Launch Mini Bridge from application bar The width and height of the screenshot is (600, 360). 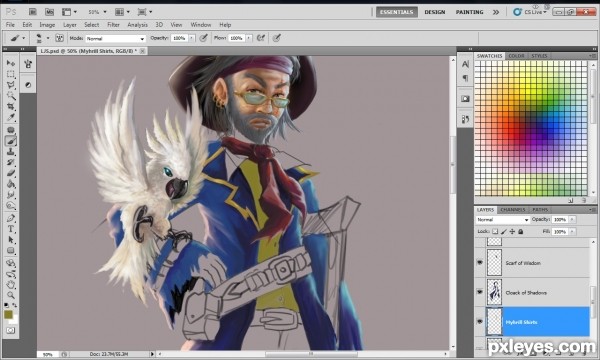[49, 12]
